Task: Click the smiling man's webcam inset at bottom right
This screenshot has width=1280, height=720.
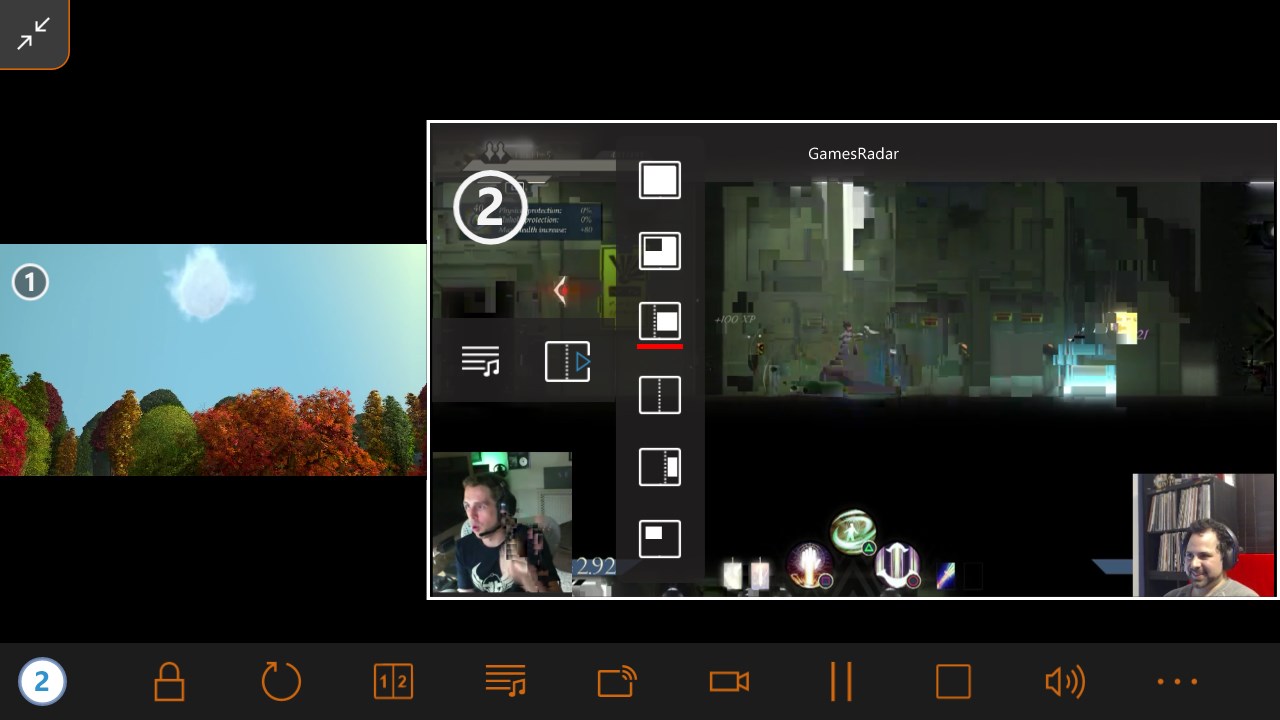Action: (x=1203, y=535)
